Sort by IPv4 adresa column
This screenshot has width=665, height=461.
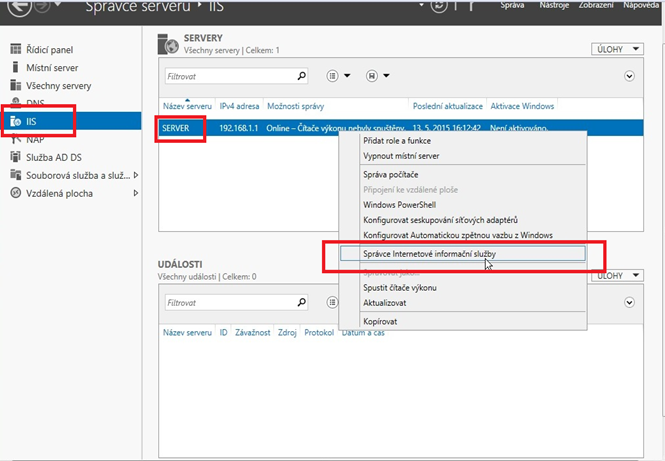(239, 106)
